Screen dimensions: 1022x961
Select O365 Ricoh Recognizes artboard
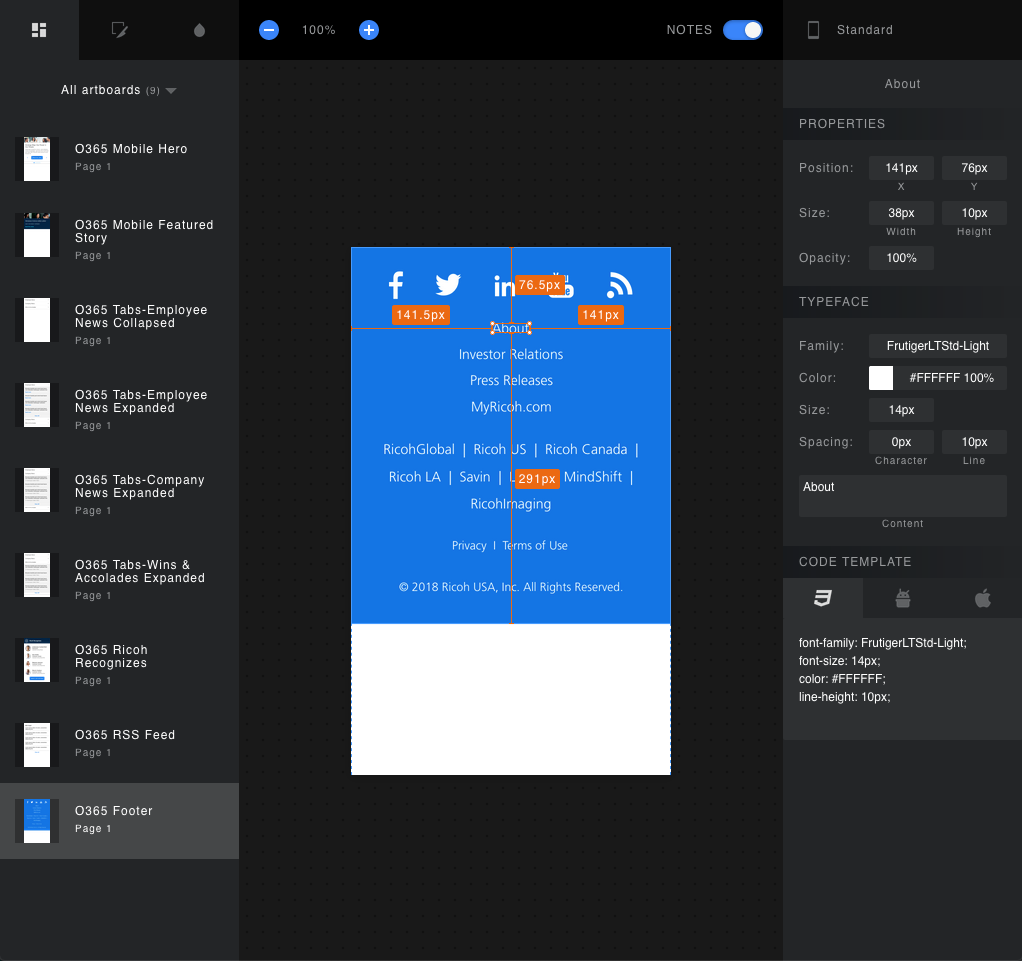[119, 664]
